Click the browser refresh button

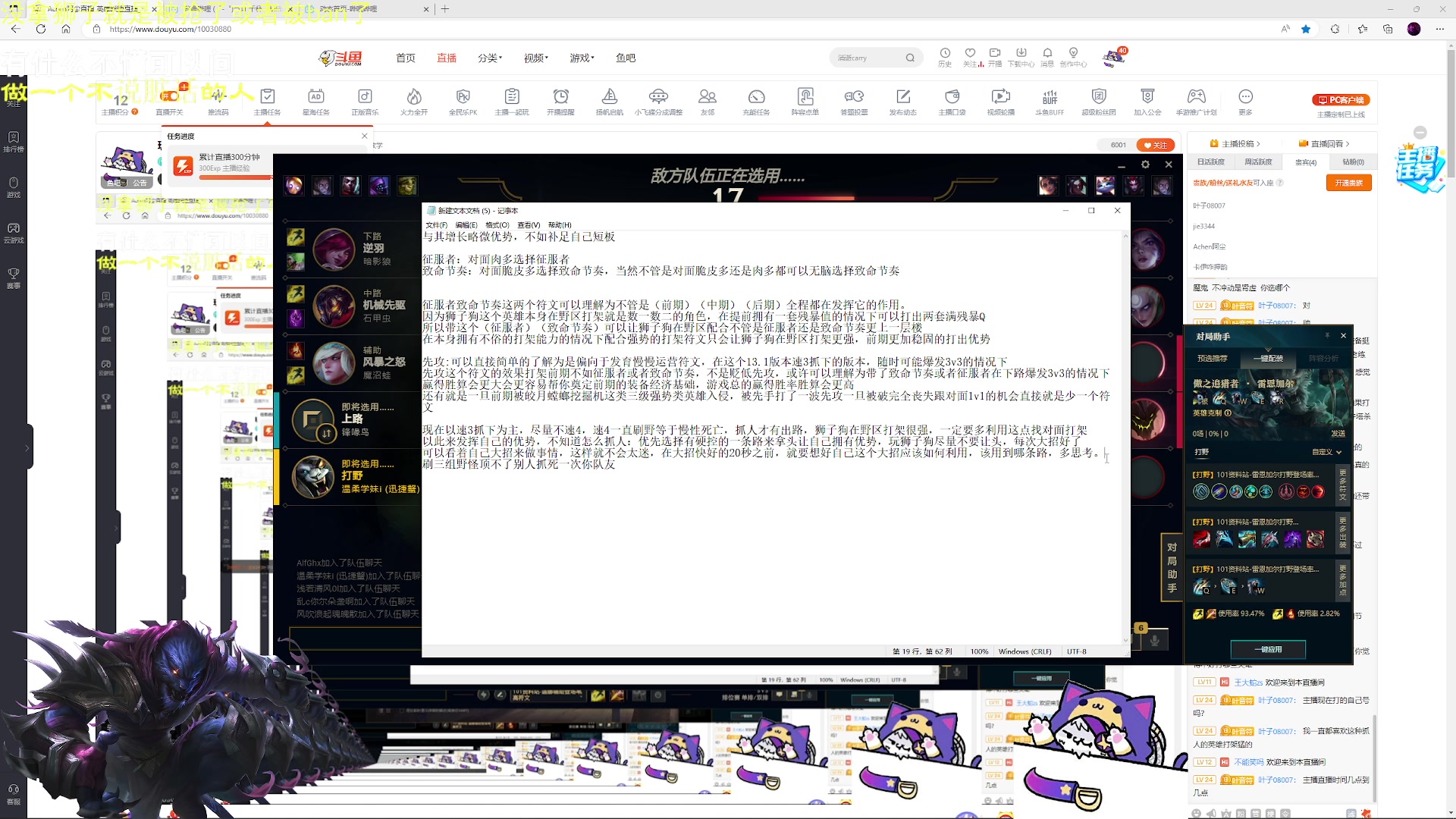tap(41, 29)
